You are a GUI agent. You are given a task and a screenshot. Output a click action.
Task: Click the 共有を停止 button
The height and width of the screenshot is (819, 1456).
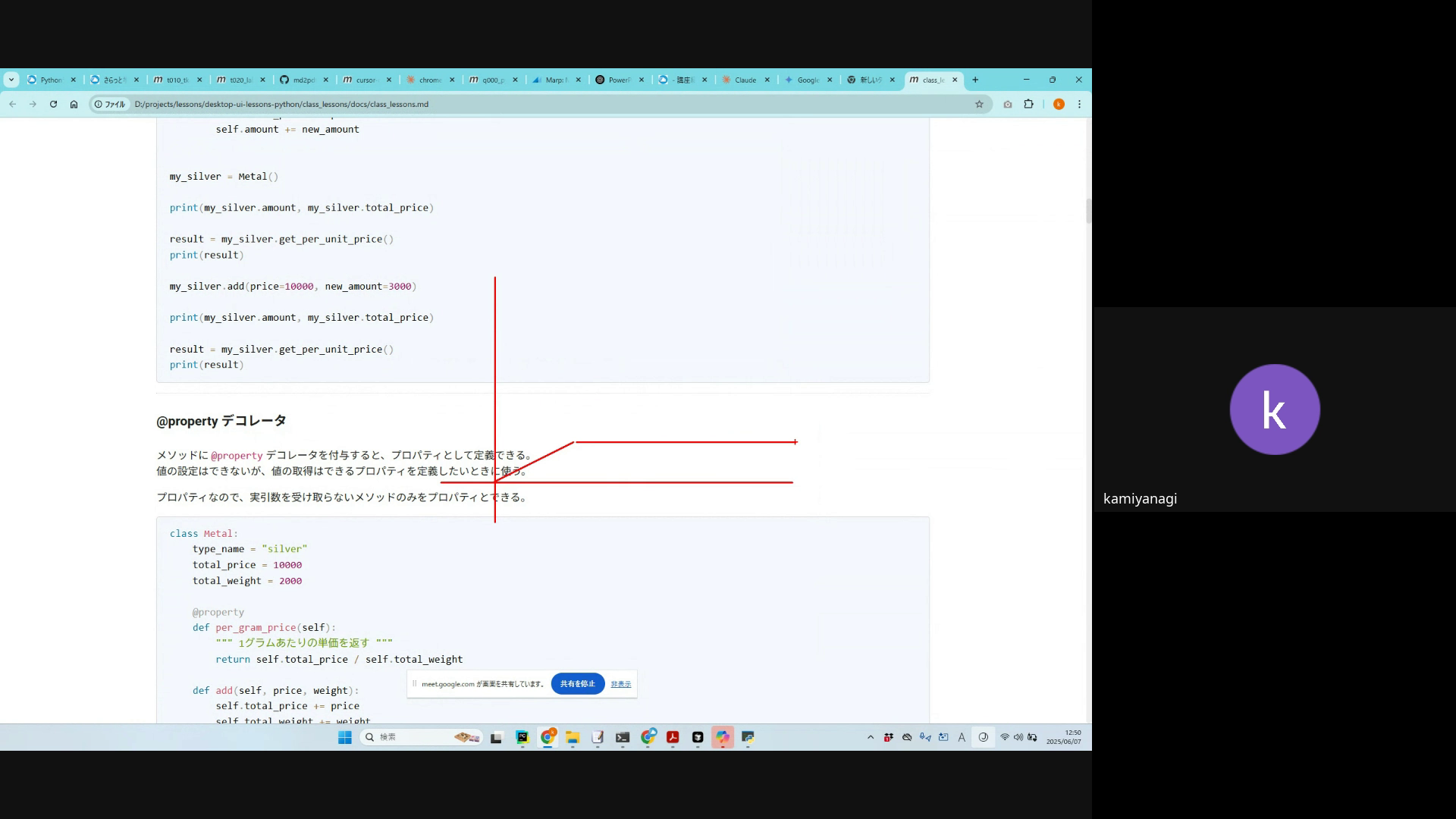[577, 684]
